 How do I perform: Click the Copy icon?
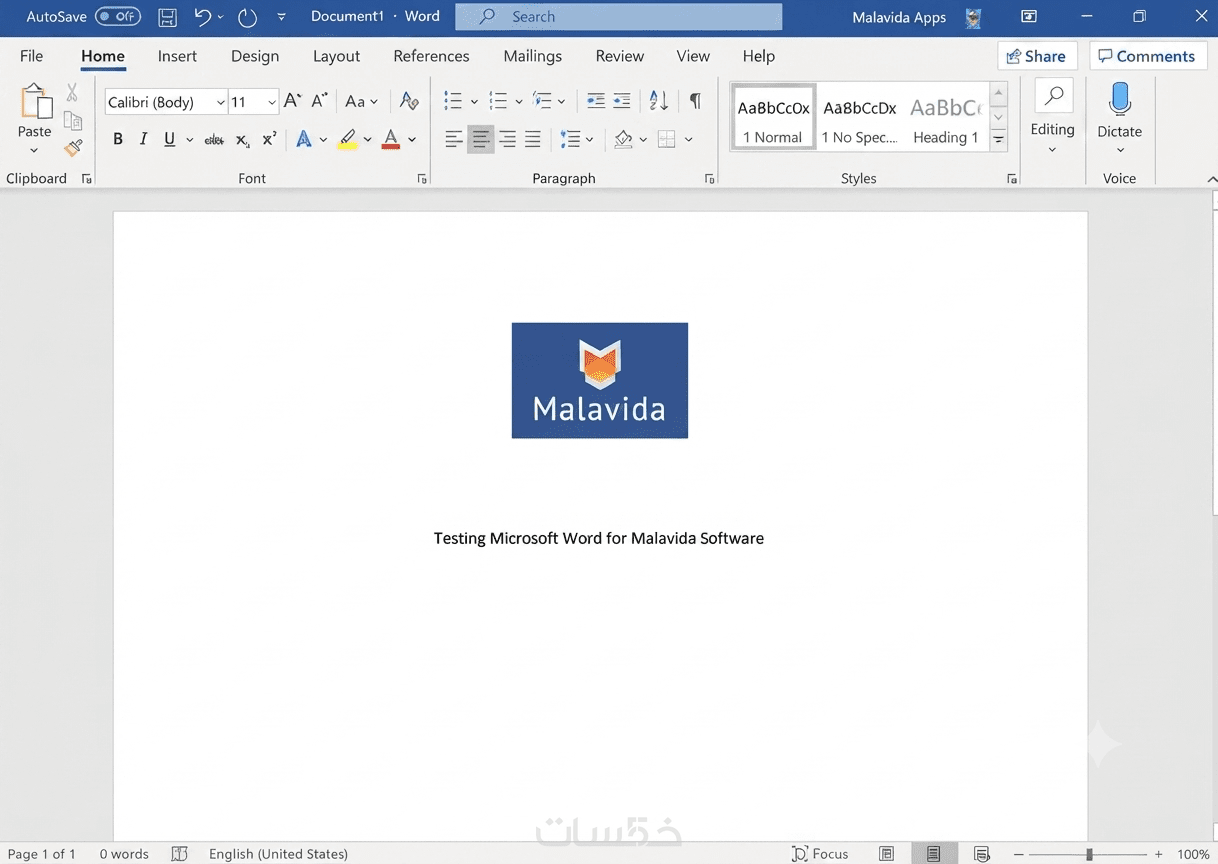click(x=72, y=121)
